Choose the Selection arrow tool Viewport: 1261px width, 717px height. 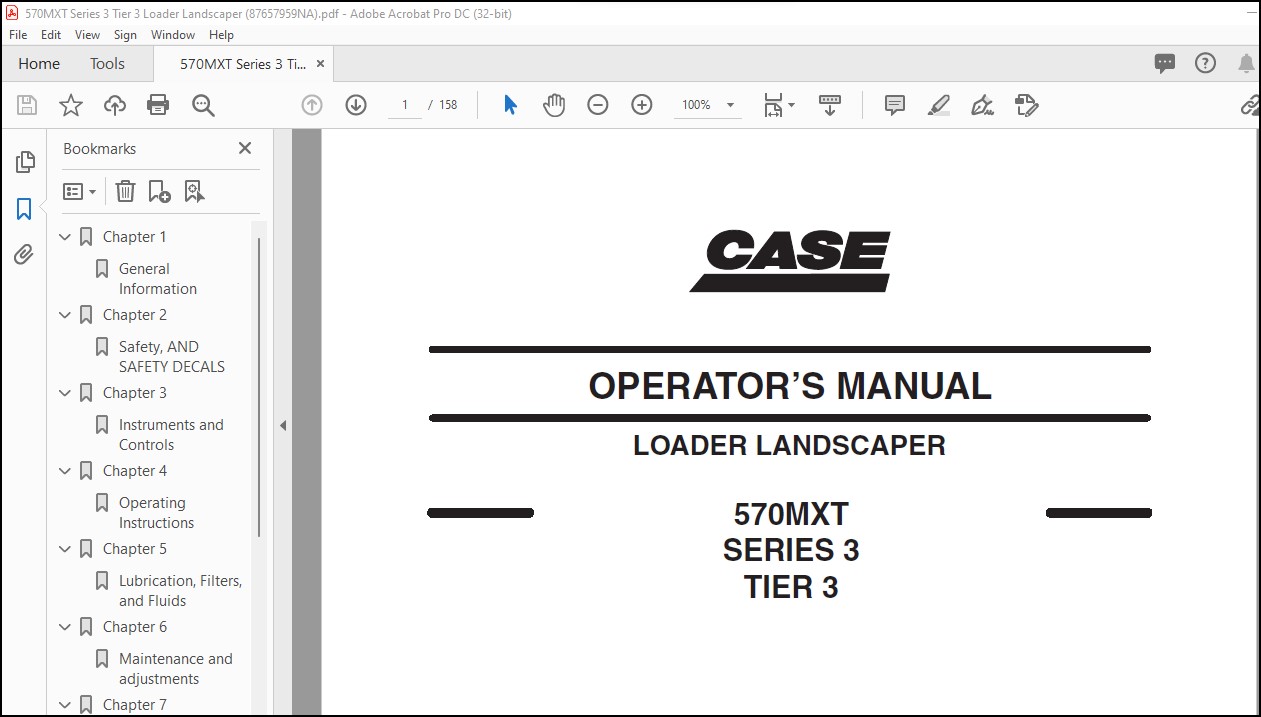[x=510, y=105]
